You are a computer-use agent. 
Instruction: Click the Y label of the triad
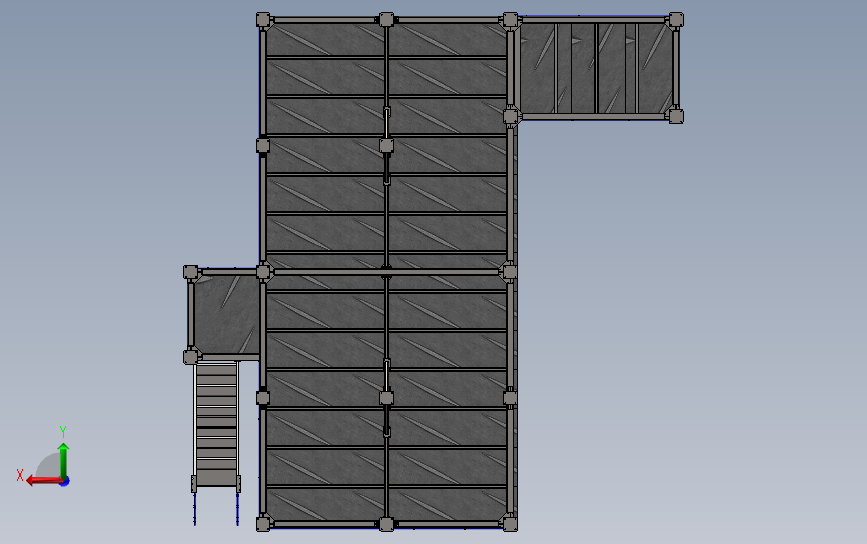63,431
